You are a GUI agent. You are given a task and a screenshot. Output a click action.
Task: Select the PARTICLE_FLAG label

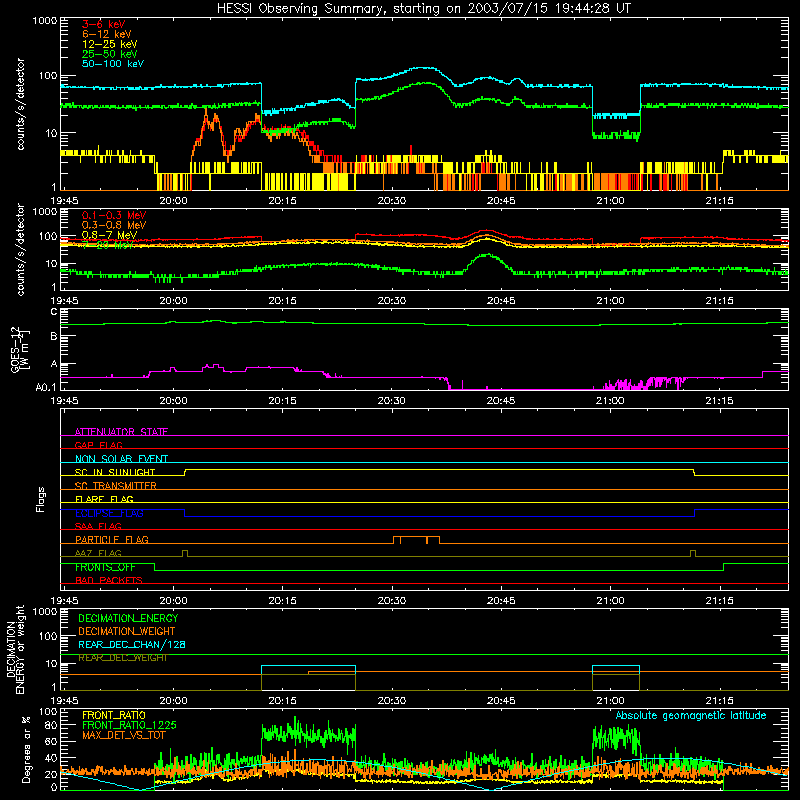112,539
